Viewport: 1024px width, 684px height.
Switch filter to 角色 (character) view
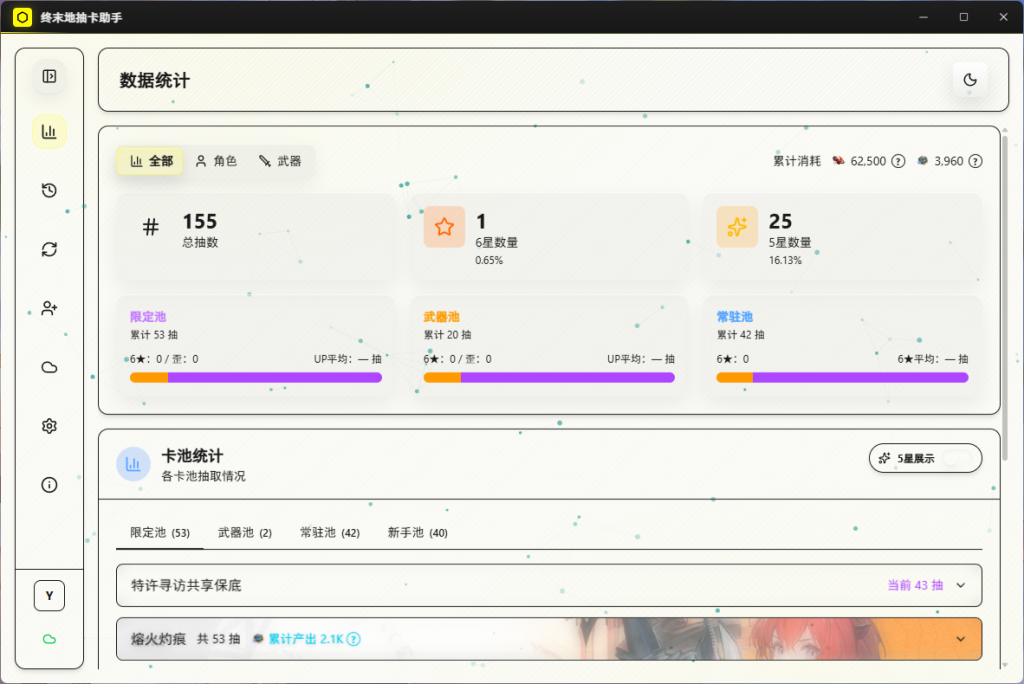(216, 160)
